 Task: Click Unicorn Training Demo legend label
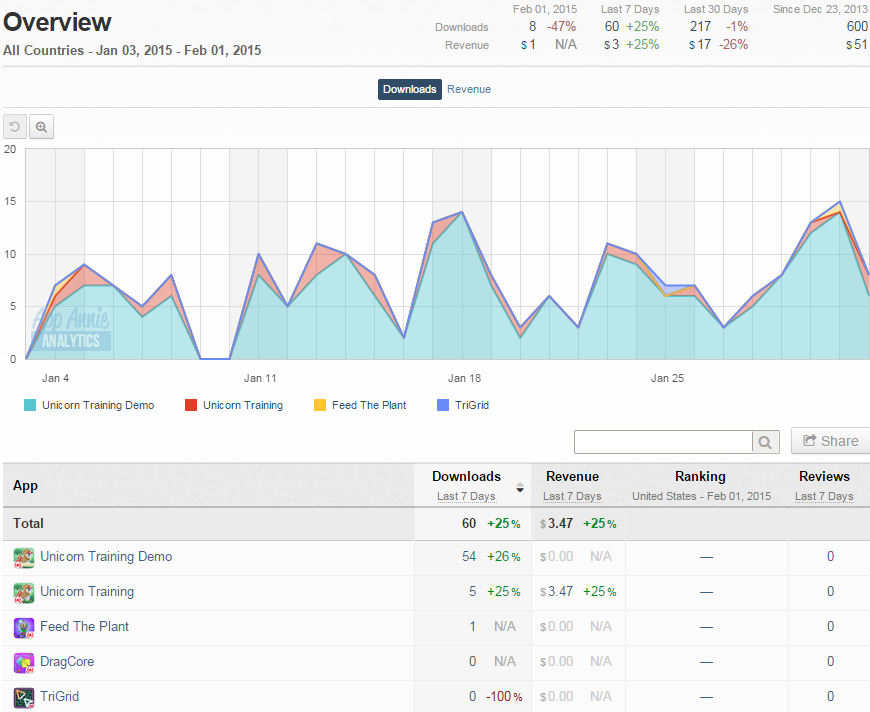tap(98, 405)
